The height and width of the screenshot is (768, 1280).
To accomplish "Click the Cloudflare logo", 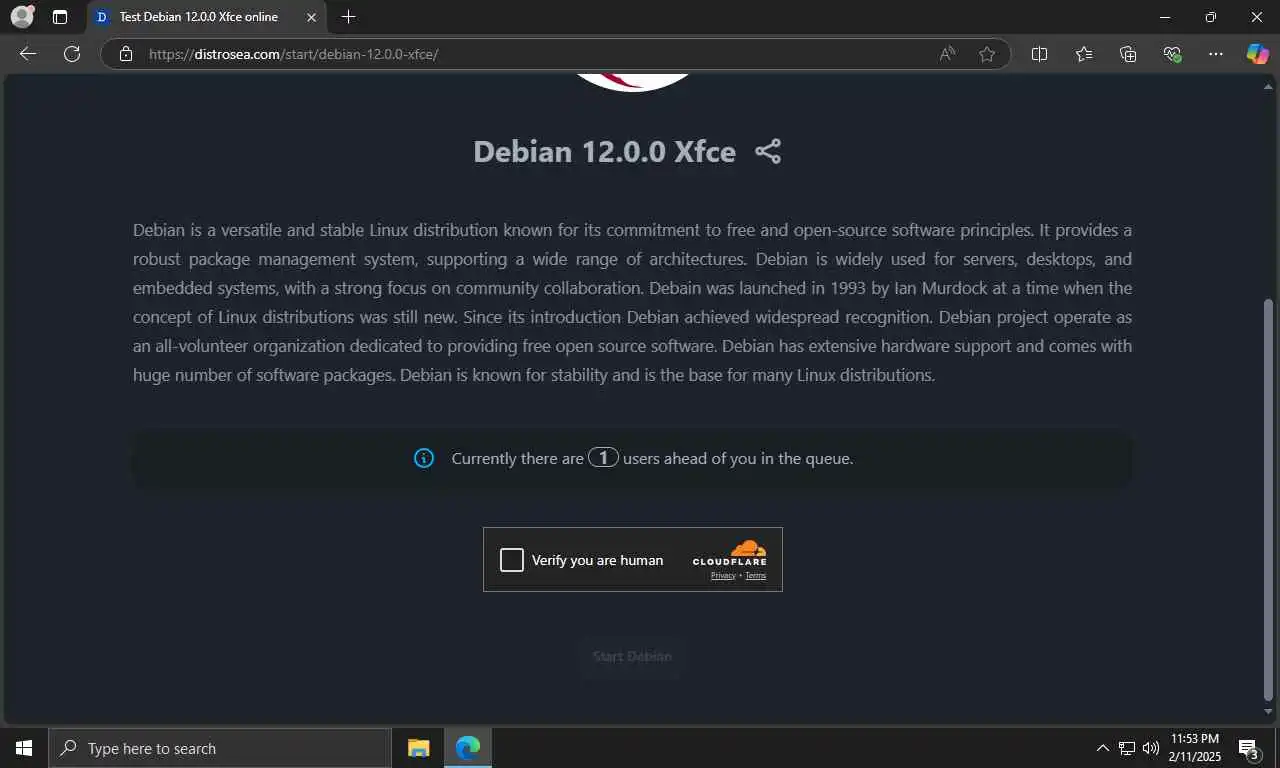I will [730, 553].
